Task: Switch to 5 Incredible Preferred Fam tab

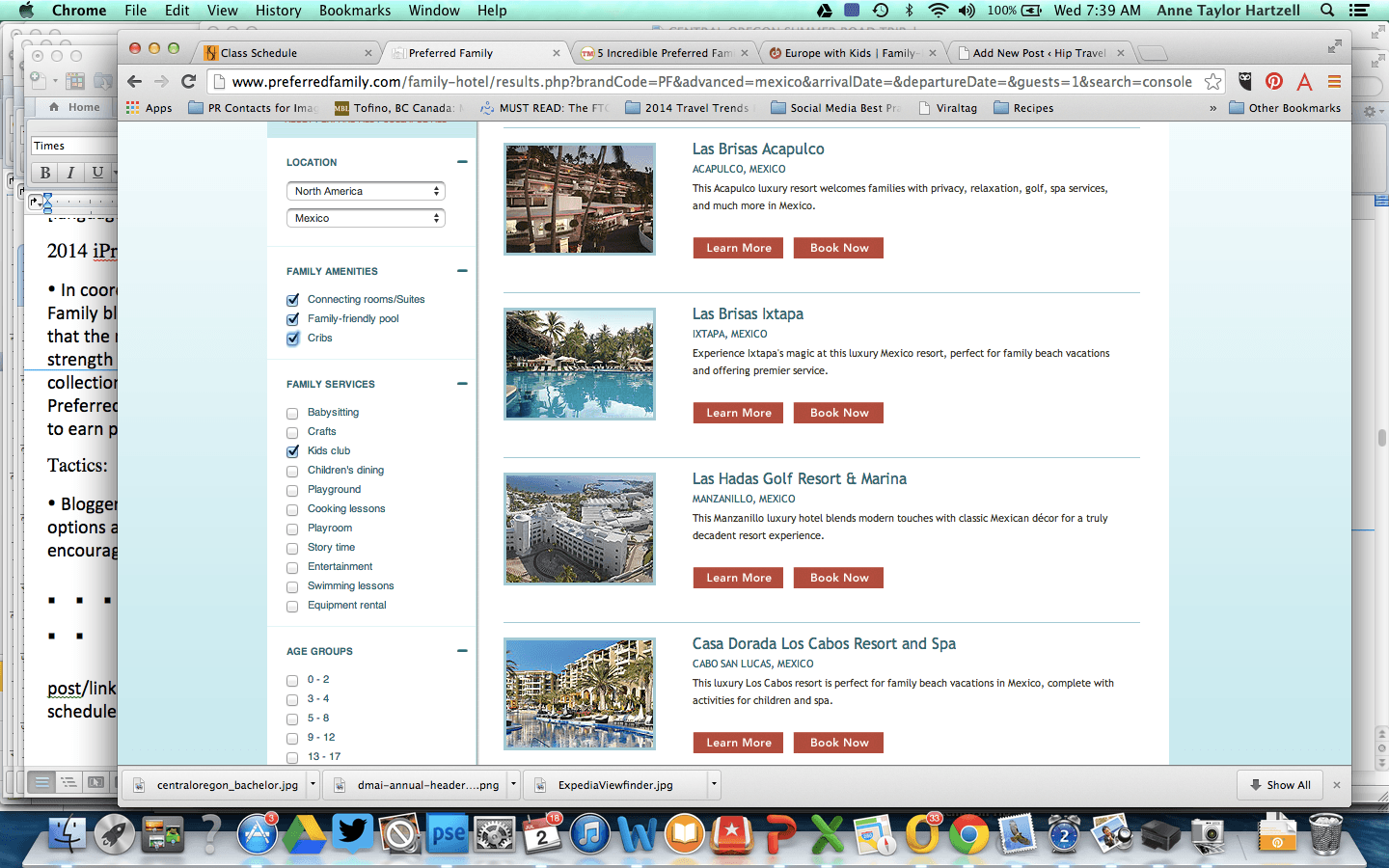Action: pyautogui.click(x=664, y=53)
